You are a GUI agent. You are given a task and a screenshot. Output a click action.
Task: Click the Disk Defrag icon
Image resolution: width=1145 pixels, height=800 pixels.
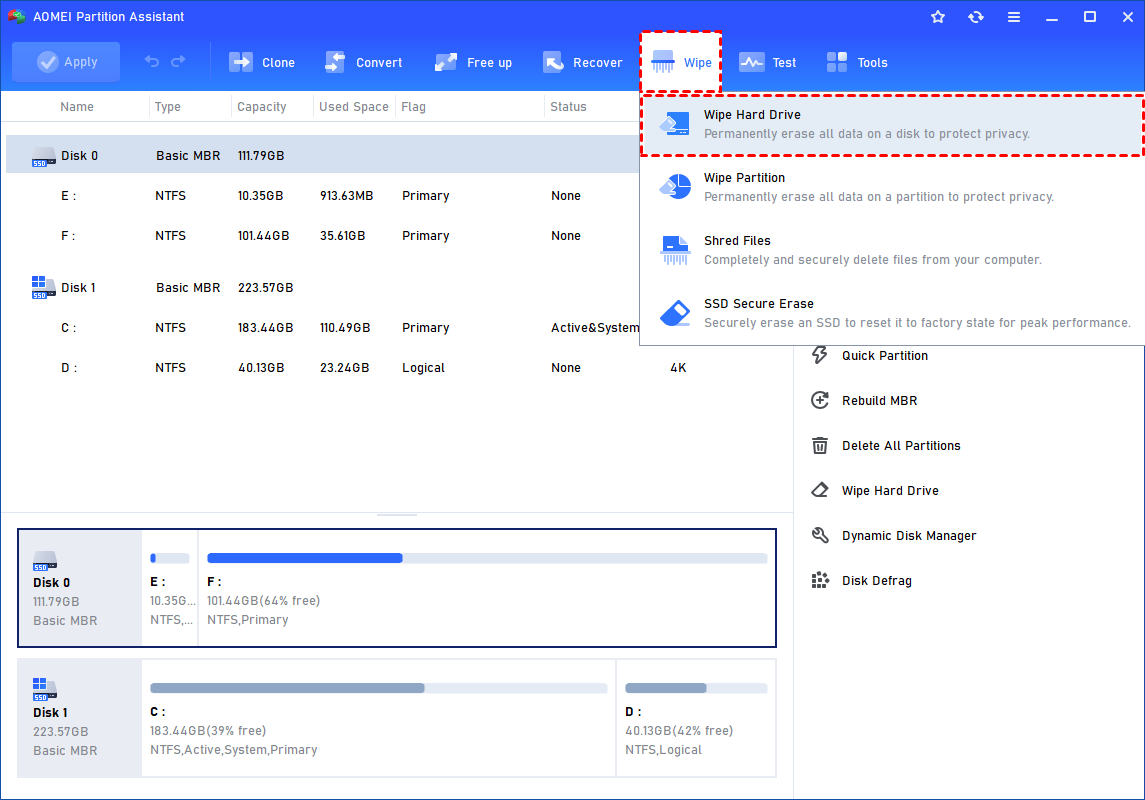tap(820, 580)
